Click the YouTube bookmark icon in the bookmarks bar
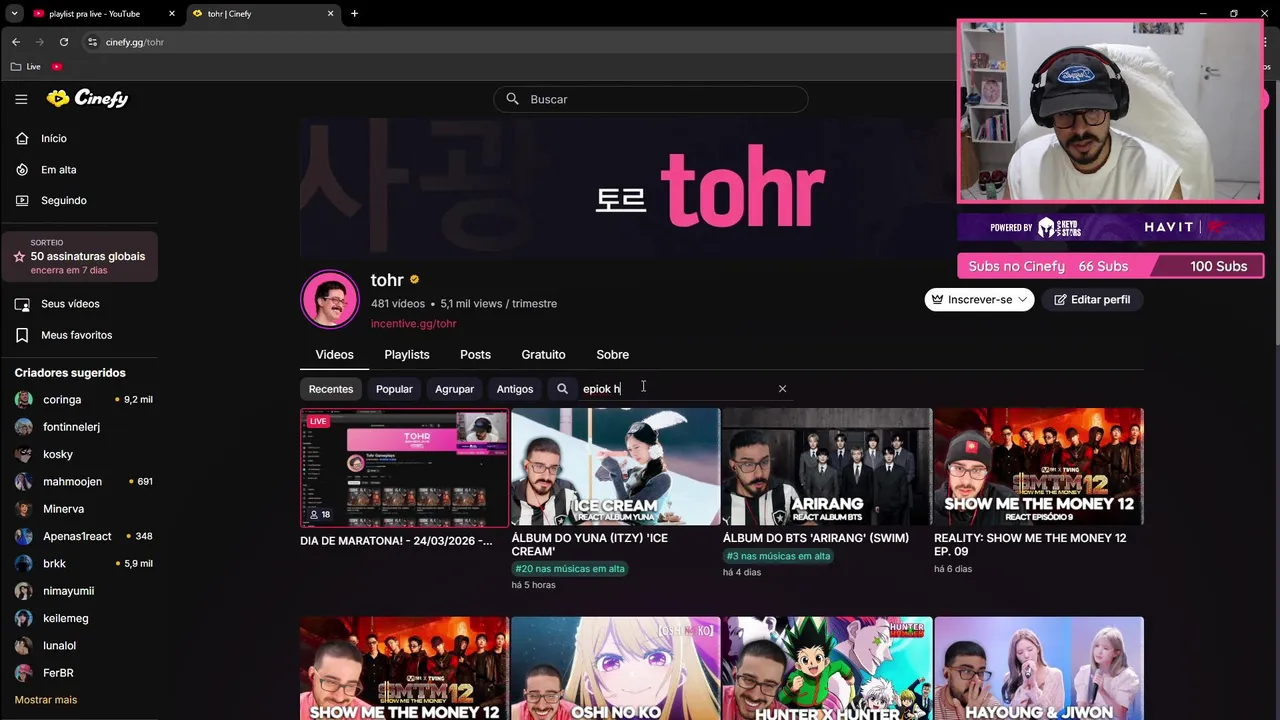This screenshot has height=720, width=1280. coord(57,66)
